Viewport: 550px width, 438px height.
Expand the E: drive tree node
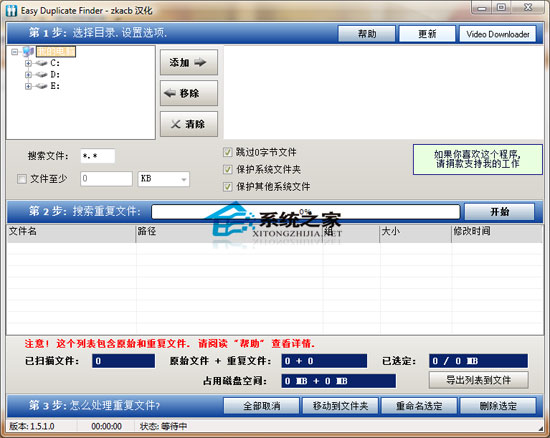coord(28,86)
